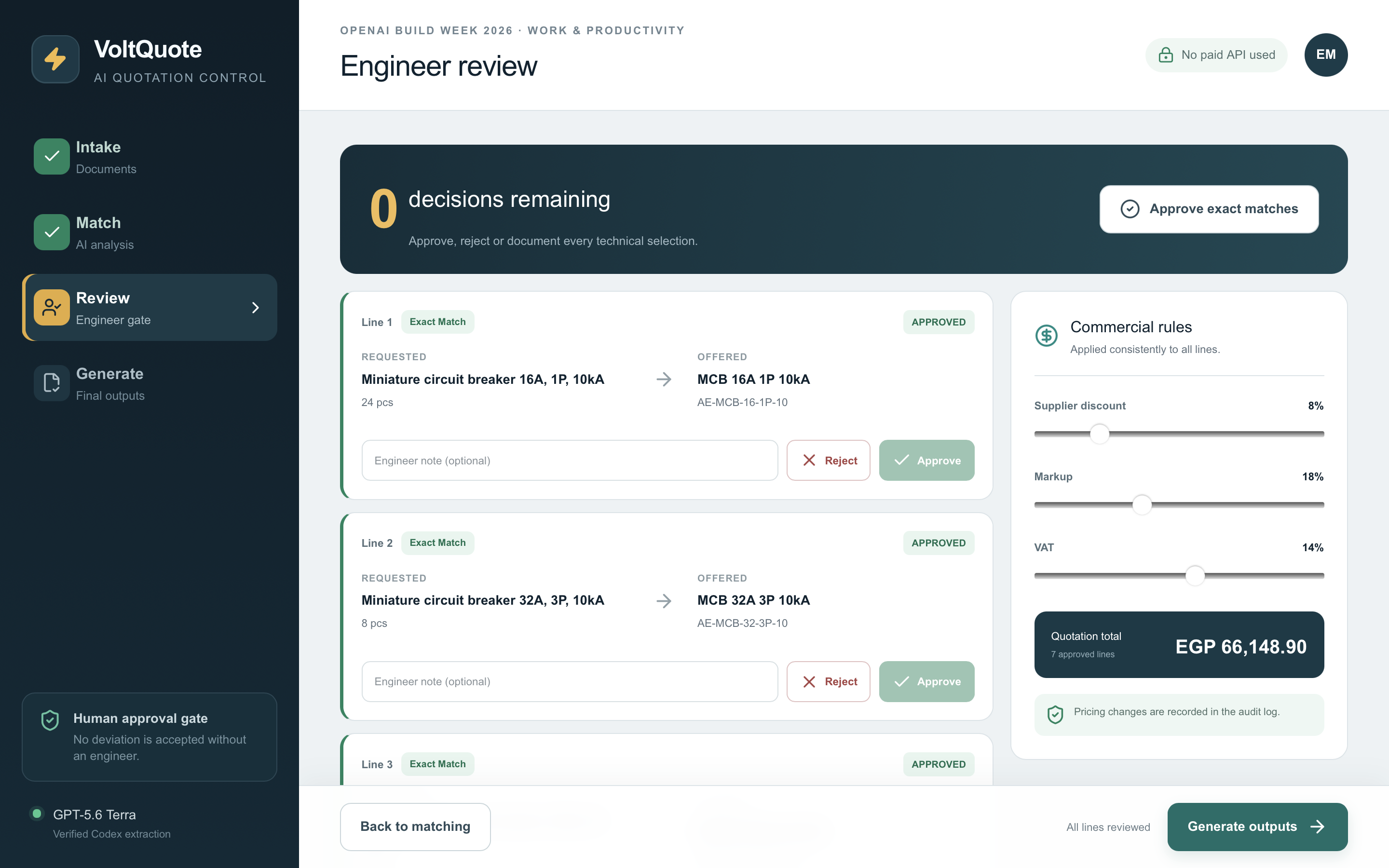The width and height of the screenshot is (1389, 868).
Task: Click the lock icon beside No paid API used
Action: pos(1166,55)
